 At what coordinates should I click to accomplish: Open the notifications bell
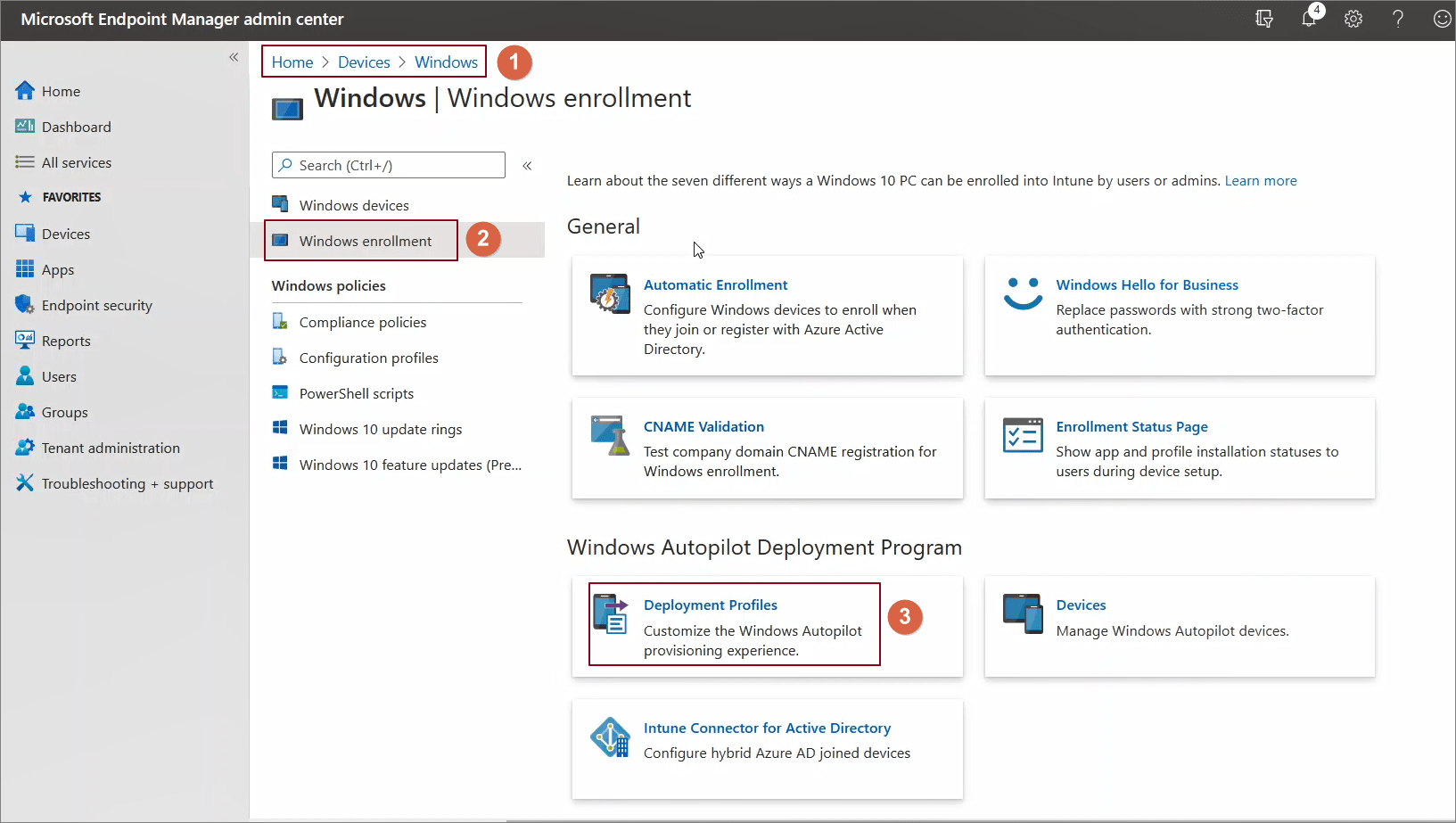coord(1309,18)
